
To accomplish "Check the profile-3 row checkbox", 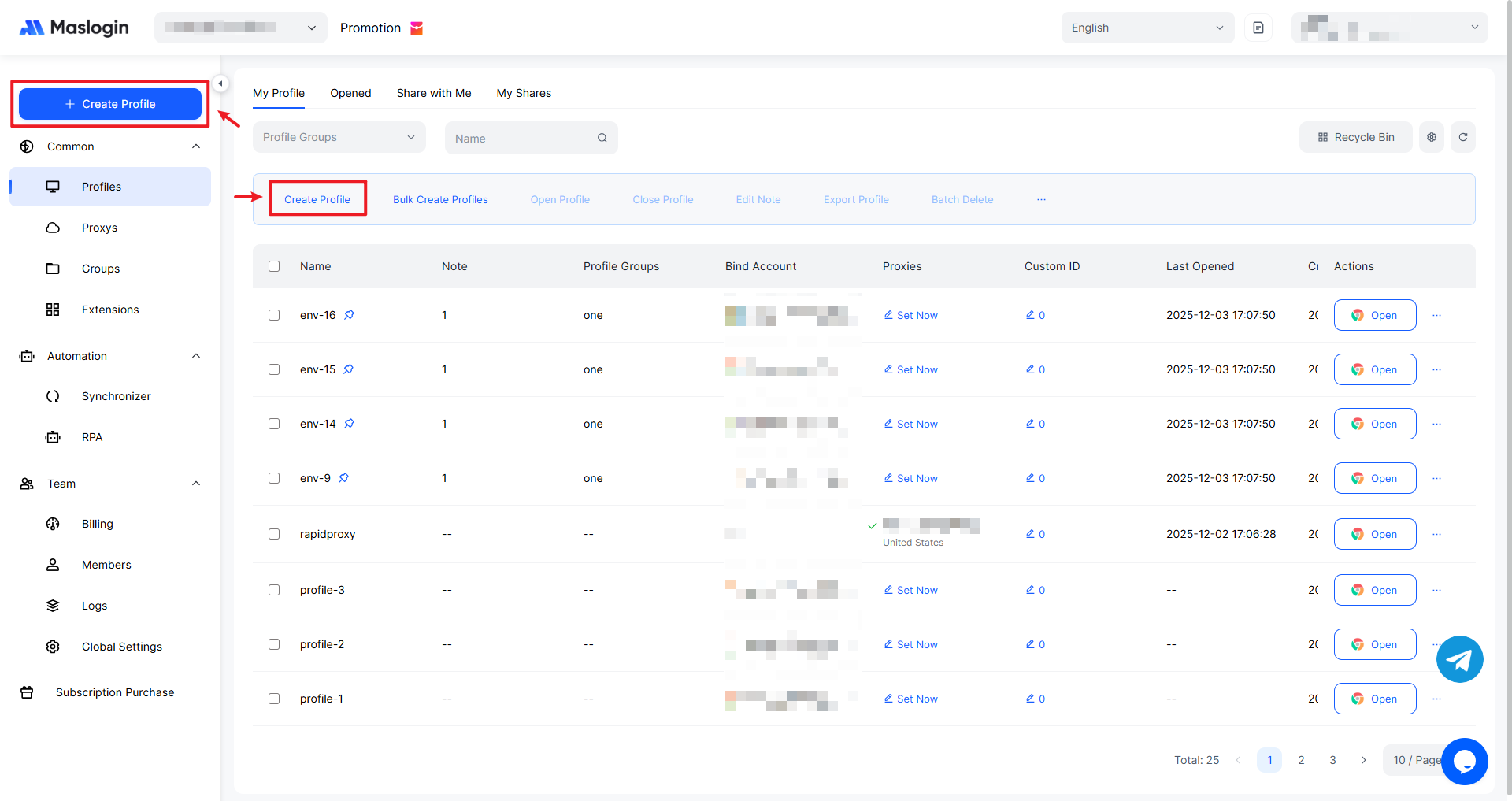I will coord(274,590).
